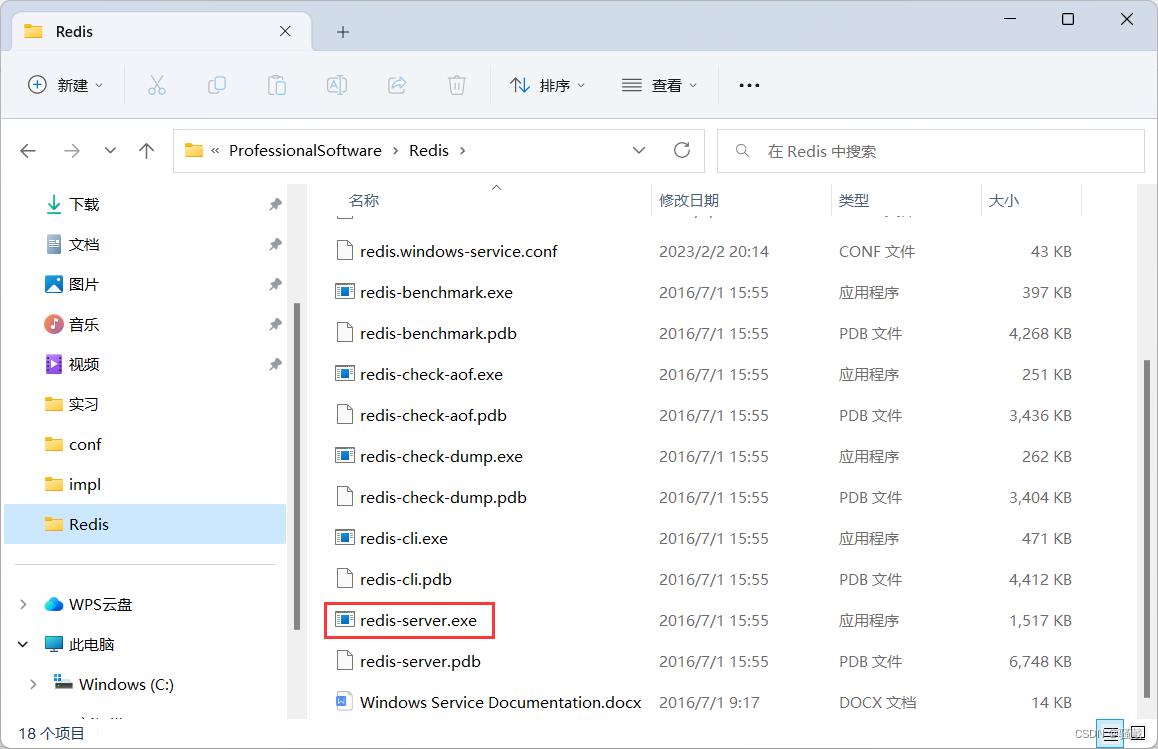Image resolution: width=1158 pixels, height=749 pixels.
Task: Open recent locations dropdown arrow
Action: [x=110, y=151]
